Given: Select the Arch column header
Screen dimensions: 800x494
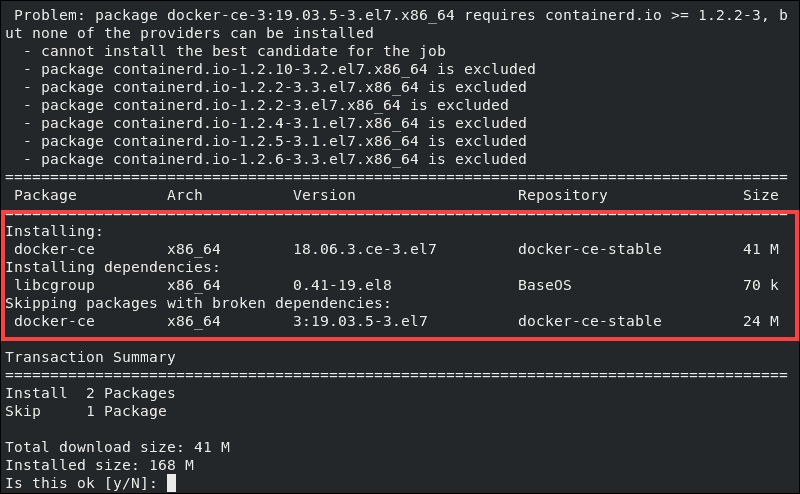Looking at the screenshot, I should coord(185,195).
